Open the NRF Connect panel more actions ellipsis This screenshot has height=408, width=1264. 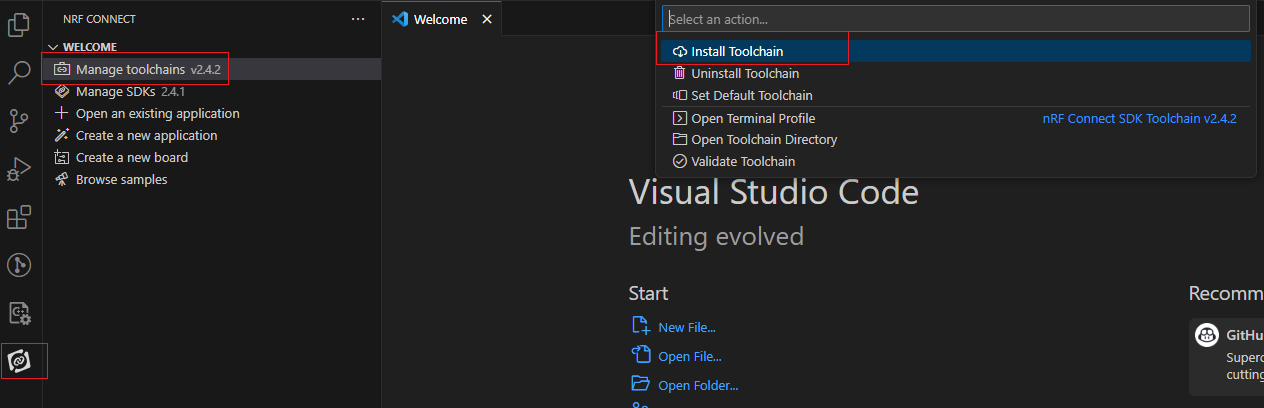coord(358,19)
